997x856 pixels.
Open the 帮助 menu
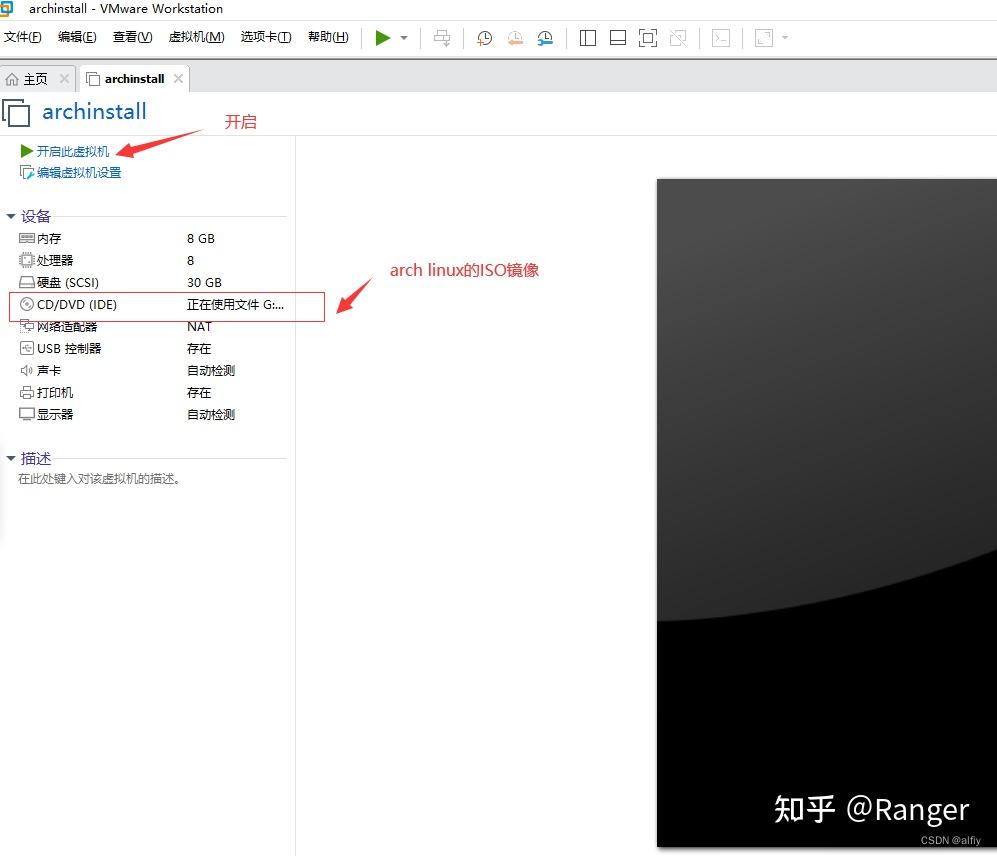326,37
